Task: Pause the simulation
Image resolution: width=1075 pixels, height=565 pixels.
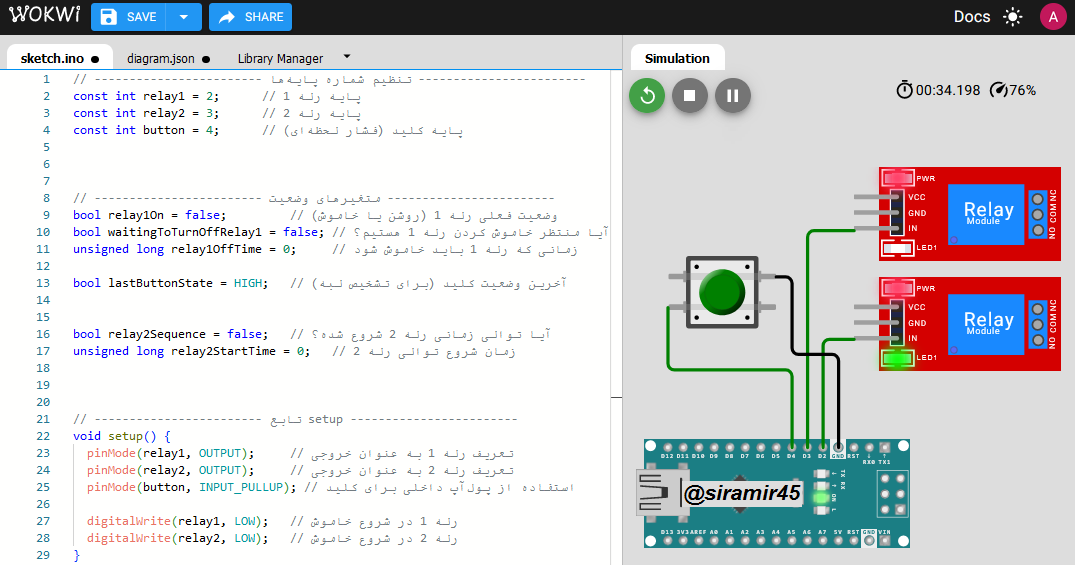Action: click(x=733, y=96)
